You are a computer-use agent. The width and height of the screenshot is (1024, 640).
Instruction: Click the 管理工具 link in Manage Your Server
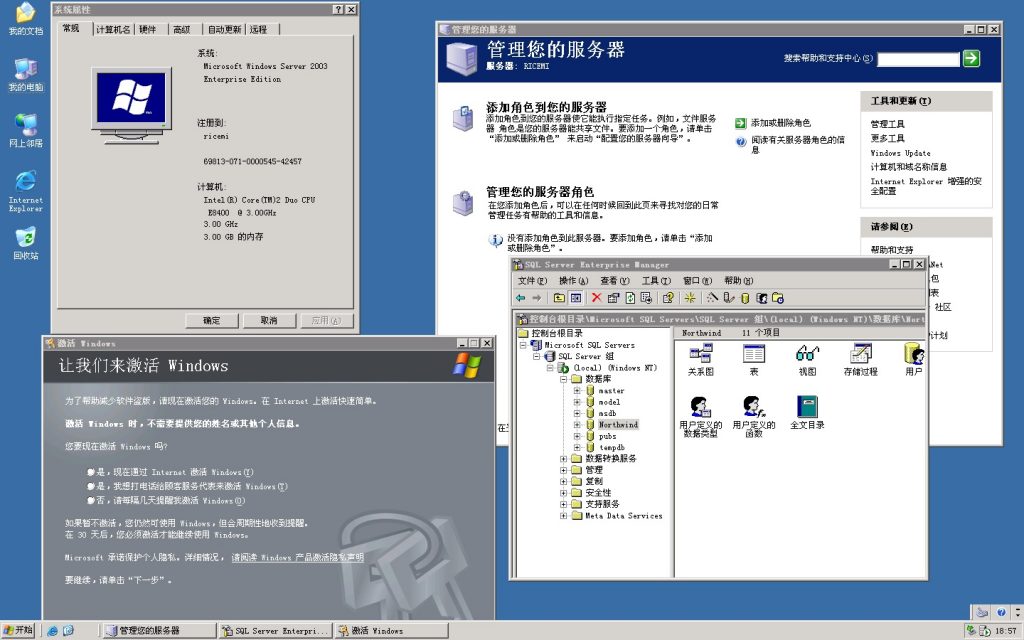tap(888, 124)
